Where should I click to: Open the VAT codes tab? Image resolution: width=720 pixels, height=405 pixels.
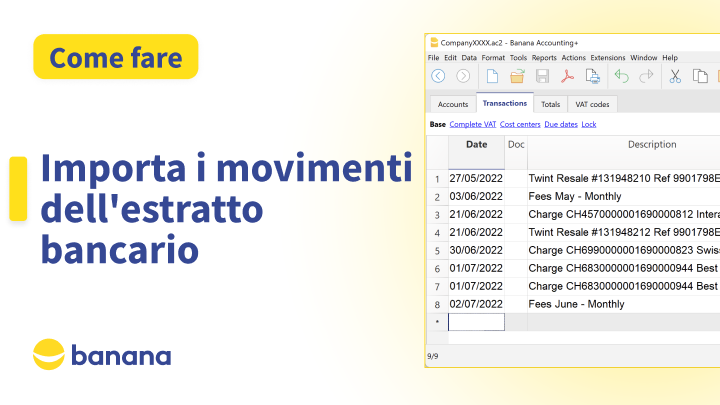592,104
